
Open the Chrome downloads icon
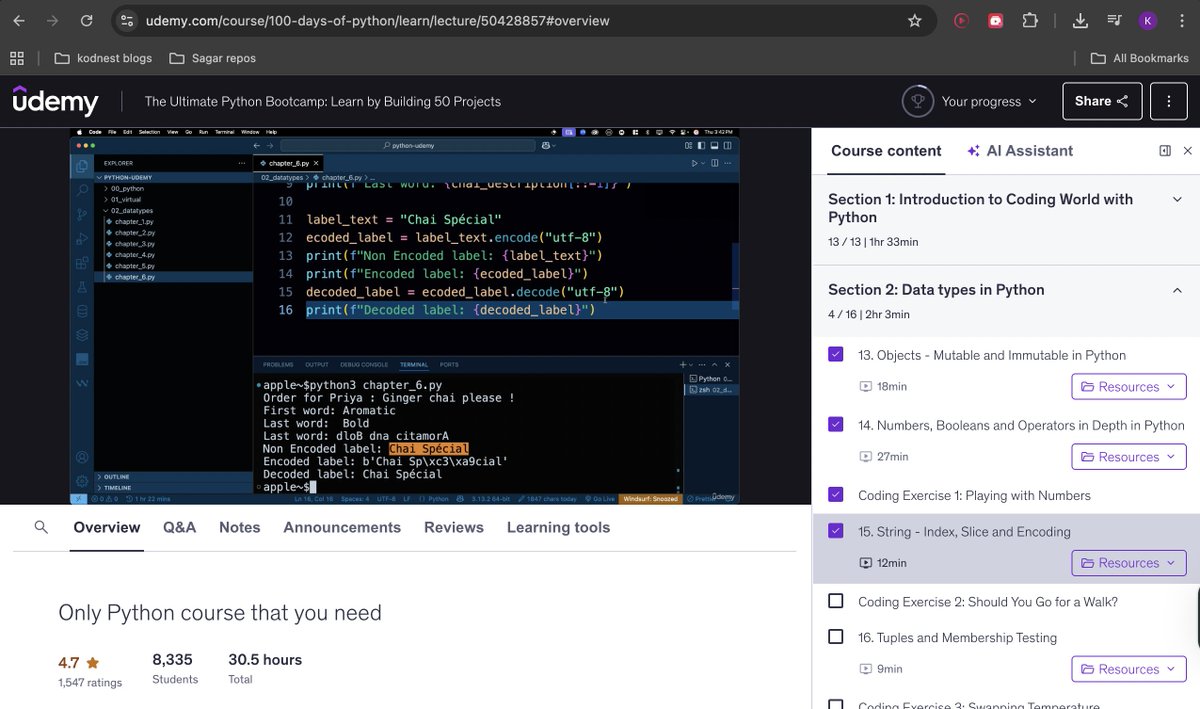[1080, 20]
